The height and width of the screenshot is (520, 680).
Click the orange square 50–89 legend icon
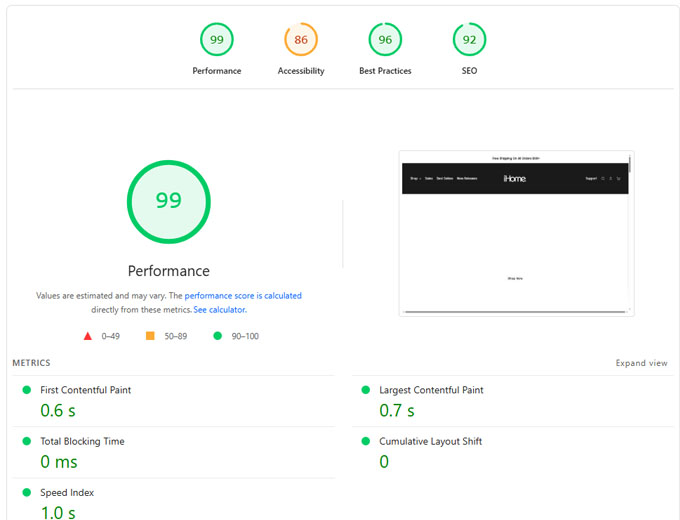[x=150, y=336]
